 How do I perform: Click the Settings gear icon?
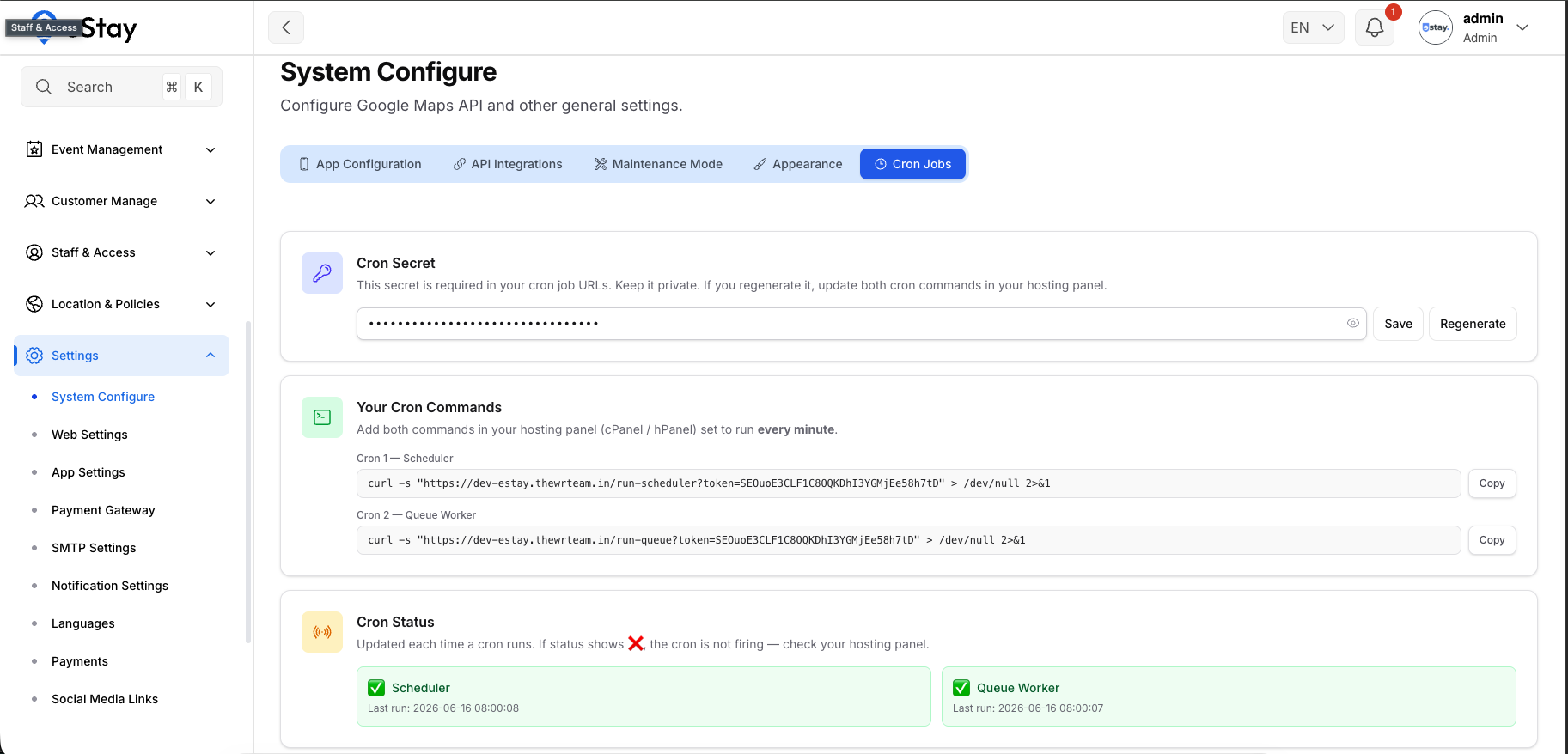(34, 356)
